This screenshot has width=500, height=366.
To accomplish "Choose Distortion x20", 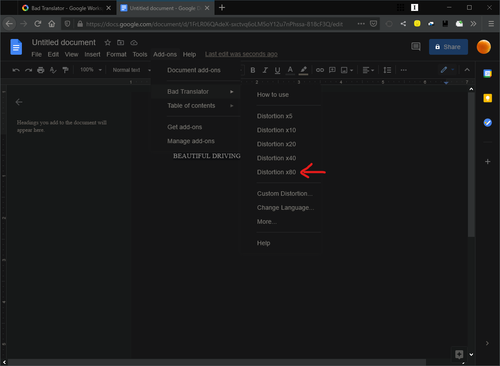I will [281, 144].
